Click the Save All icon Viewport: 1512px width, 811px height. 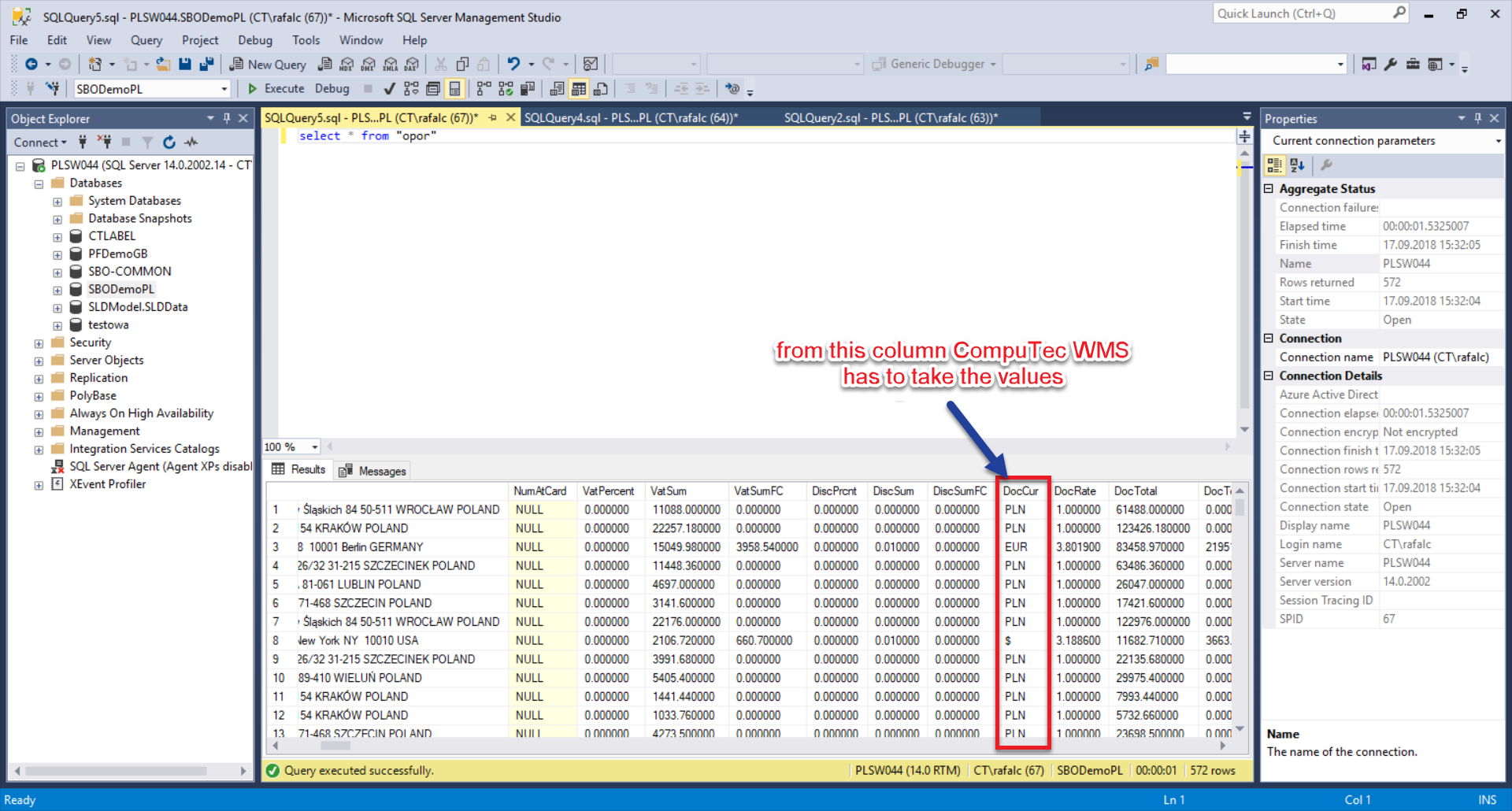206,64
